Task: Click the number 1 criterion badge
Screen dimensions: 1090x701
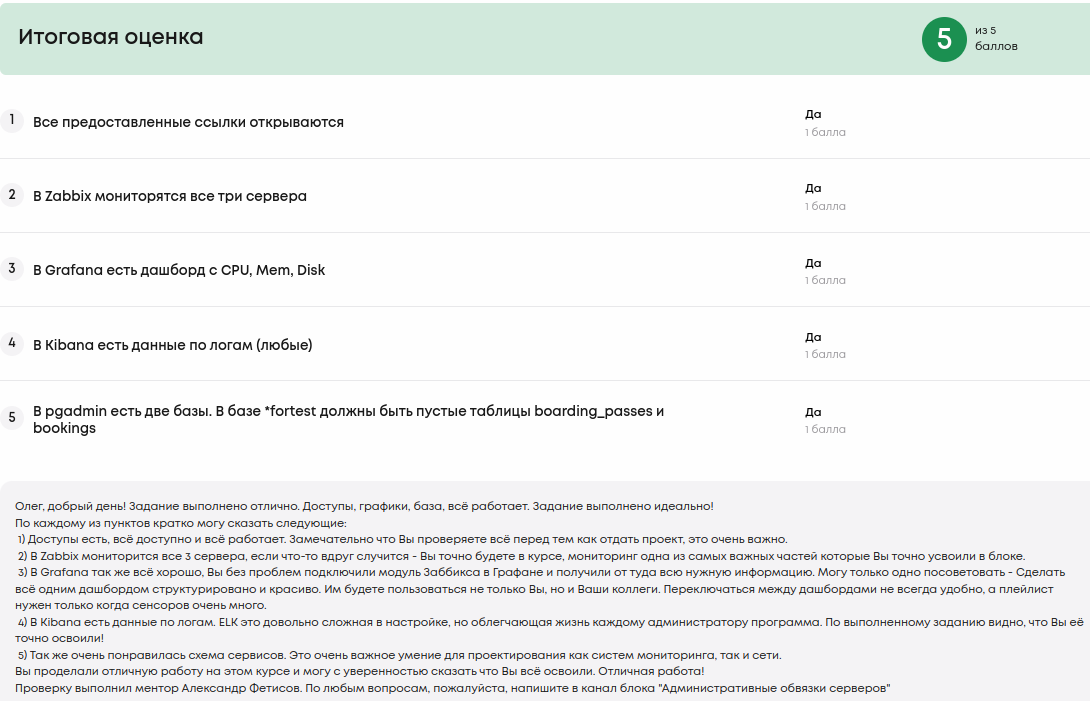Action: (x=12, y=121)
